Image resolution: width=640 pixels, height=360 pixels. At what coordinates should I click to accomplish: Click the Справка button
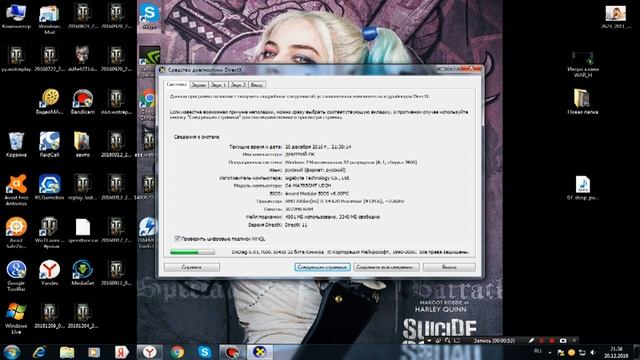coord(192,267)
